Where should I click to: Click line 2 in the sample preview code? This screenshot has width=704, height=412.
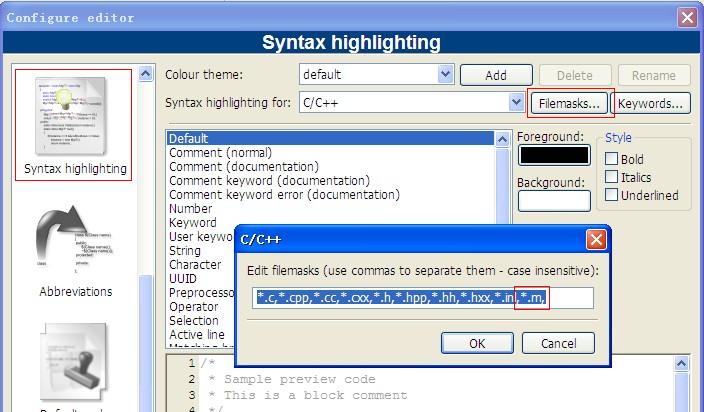[292, 379]
